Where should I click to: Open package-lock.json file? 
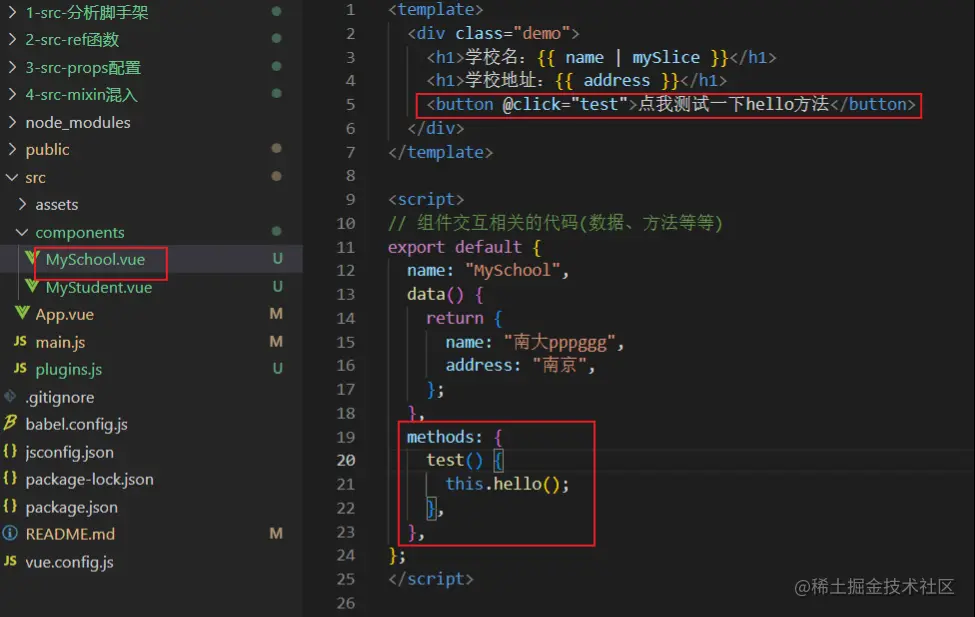point(90,480)
